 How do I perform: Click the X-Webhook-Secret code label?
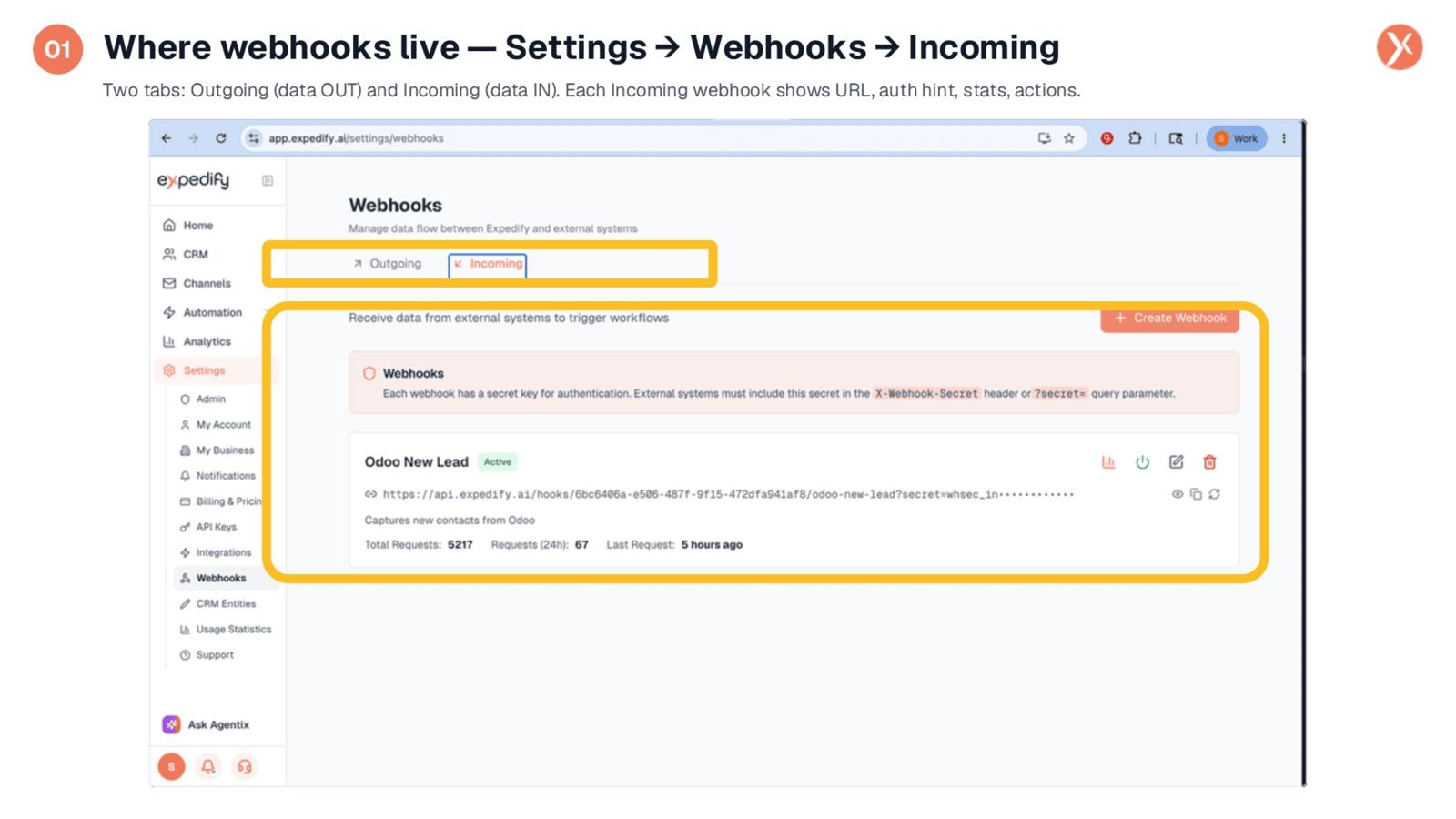click(926, 394)
